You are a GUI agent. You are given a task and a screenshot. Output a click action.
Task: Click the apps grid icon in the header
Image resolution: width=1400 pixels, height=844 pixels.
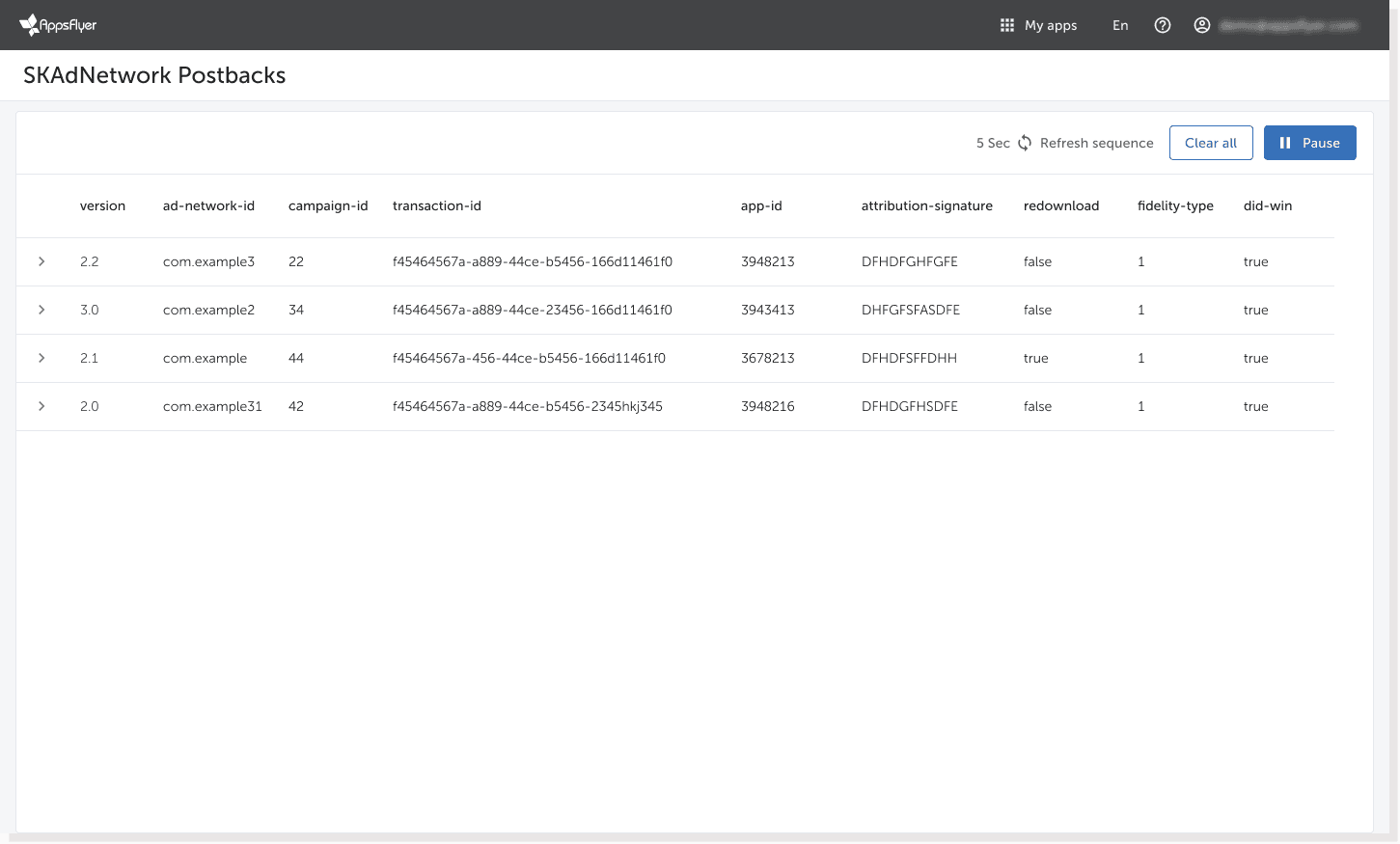tap(1005, 25)
